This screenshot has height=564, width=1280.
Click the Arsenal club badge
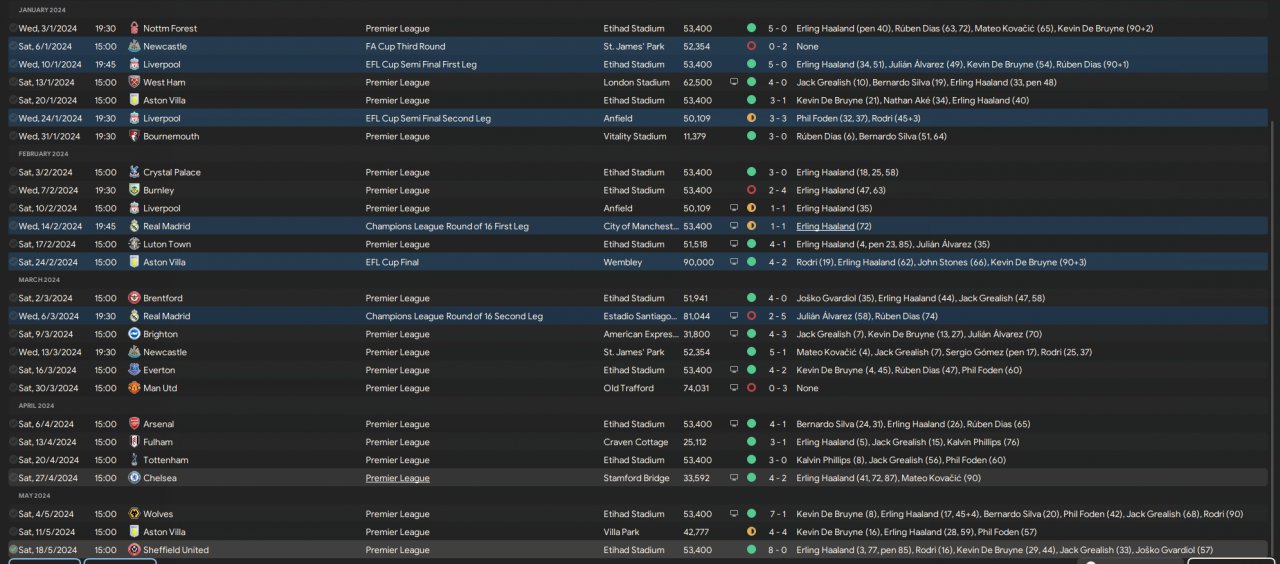[x=134, y=424]
